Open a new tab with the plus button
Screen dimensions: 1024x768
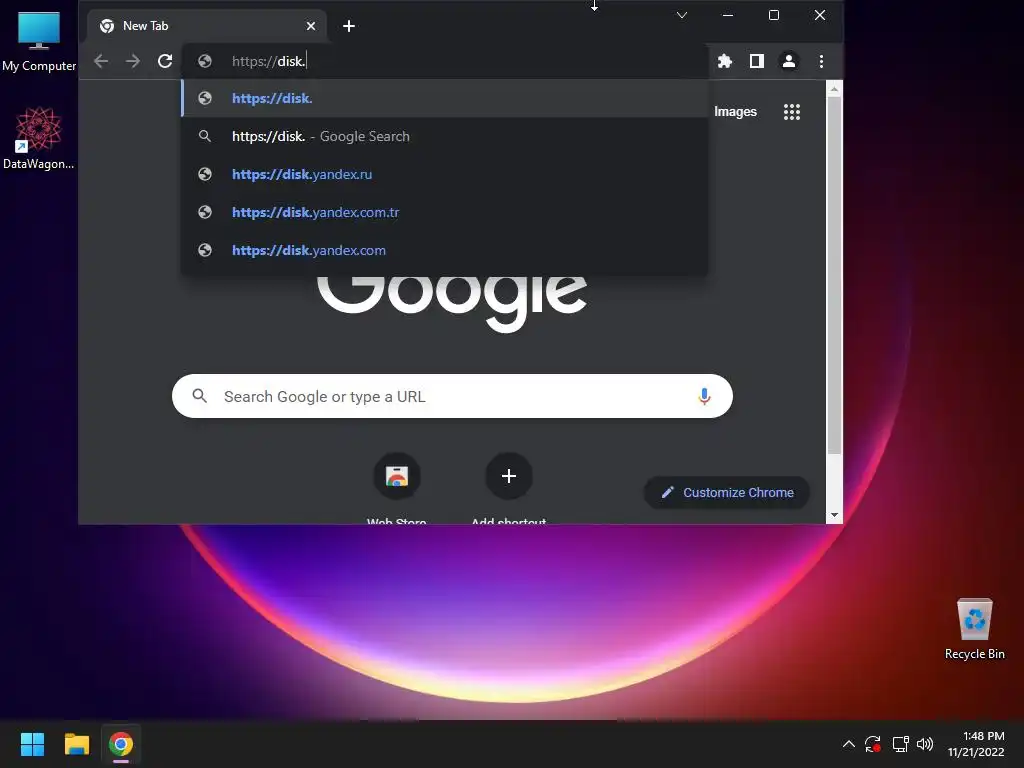point(349,26)
